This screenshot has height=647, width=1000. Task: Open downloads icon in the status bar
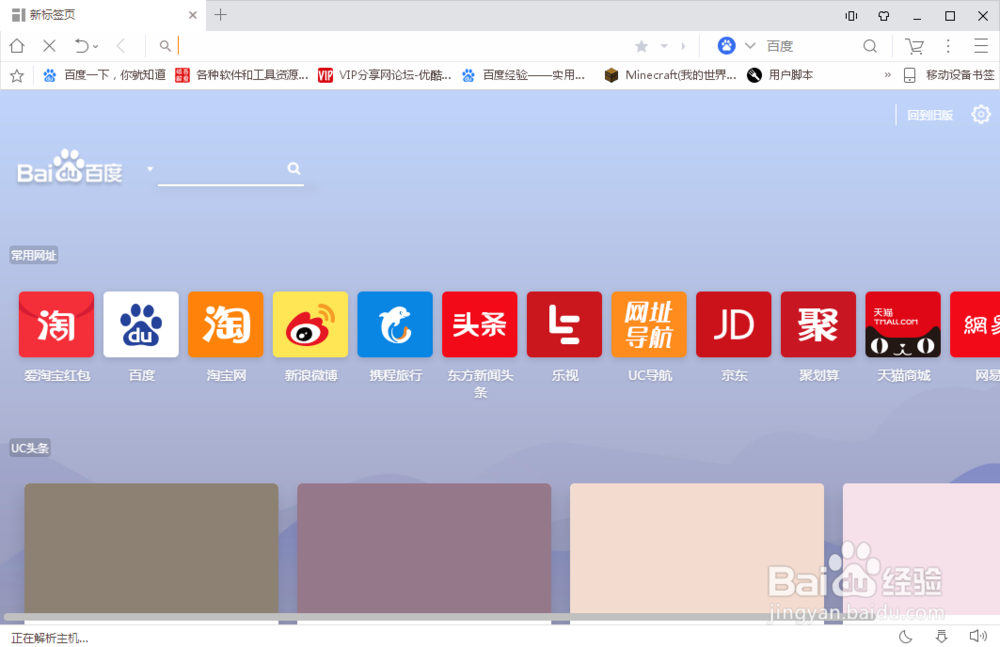[941, 636]
